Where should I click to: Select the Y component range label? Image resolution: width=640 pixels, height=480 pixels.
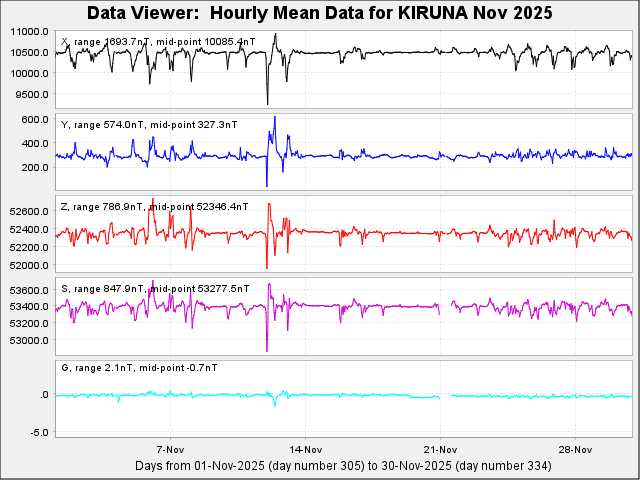pyautogui.click(x=100, y=124)
